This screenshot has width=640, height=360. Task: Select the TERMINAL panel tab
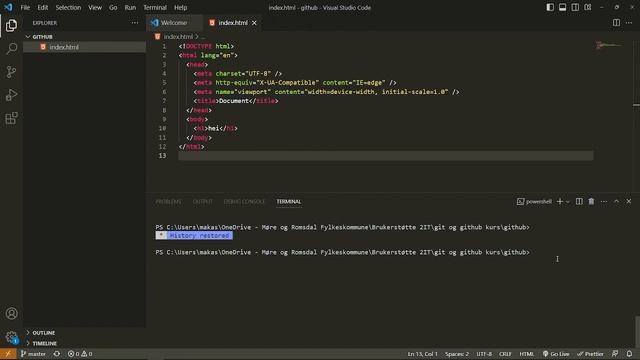pyautogui.click(x=289, y=202)
